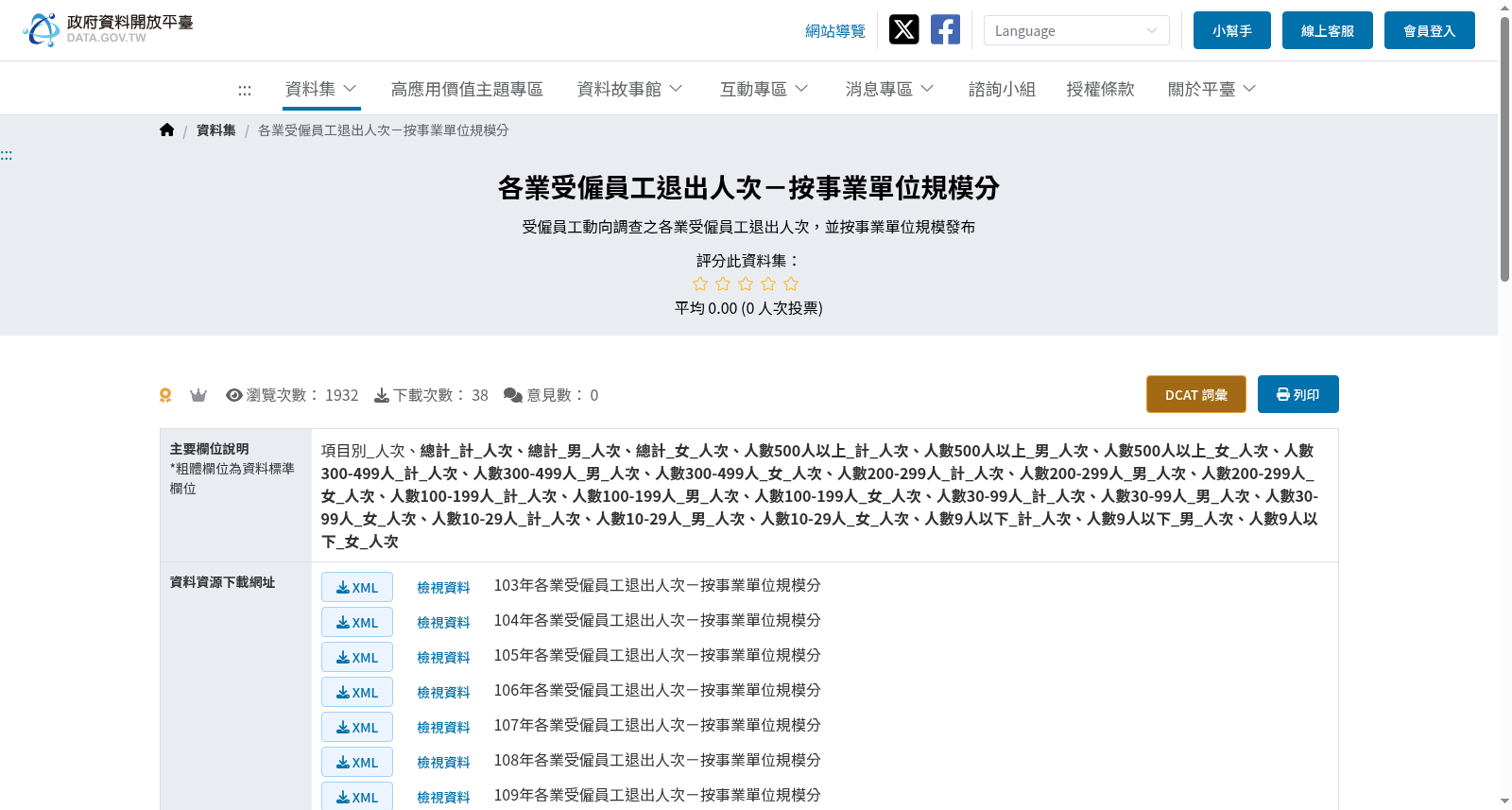
Task: Download XML for 104年 dataset
Action: [357, 622]
